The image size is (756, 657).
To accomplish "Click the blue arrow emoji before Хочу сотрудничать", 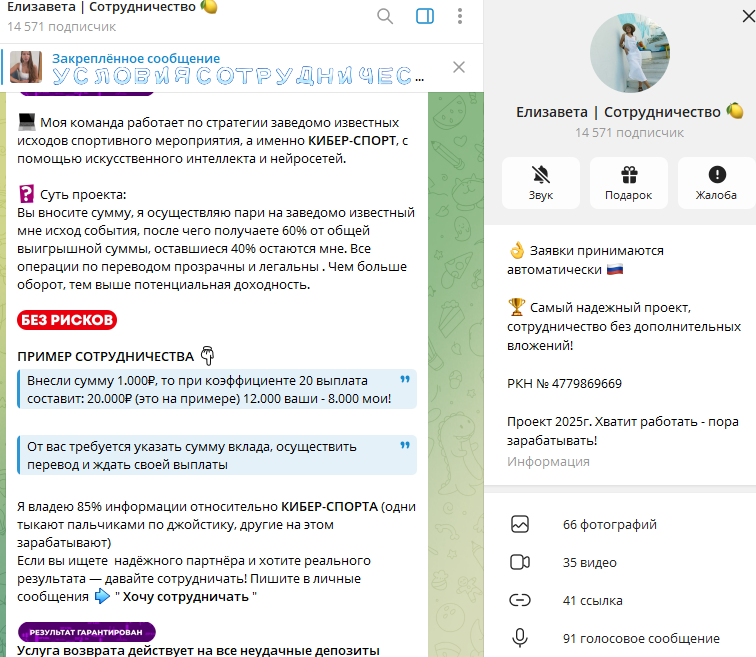I will (102, 596).
